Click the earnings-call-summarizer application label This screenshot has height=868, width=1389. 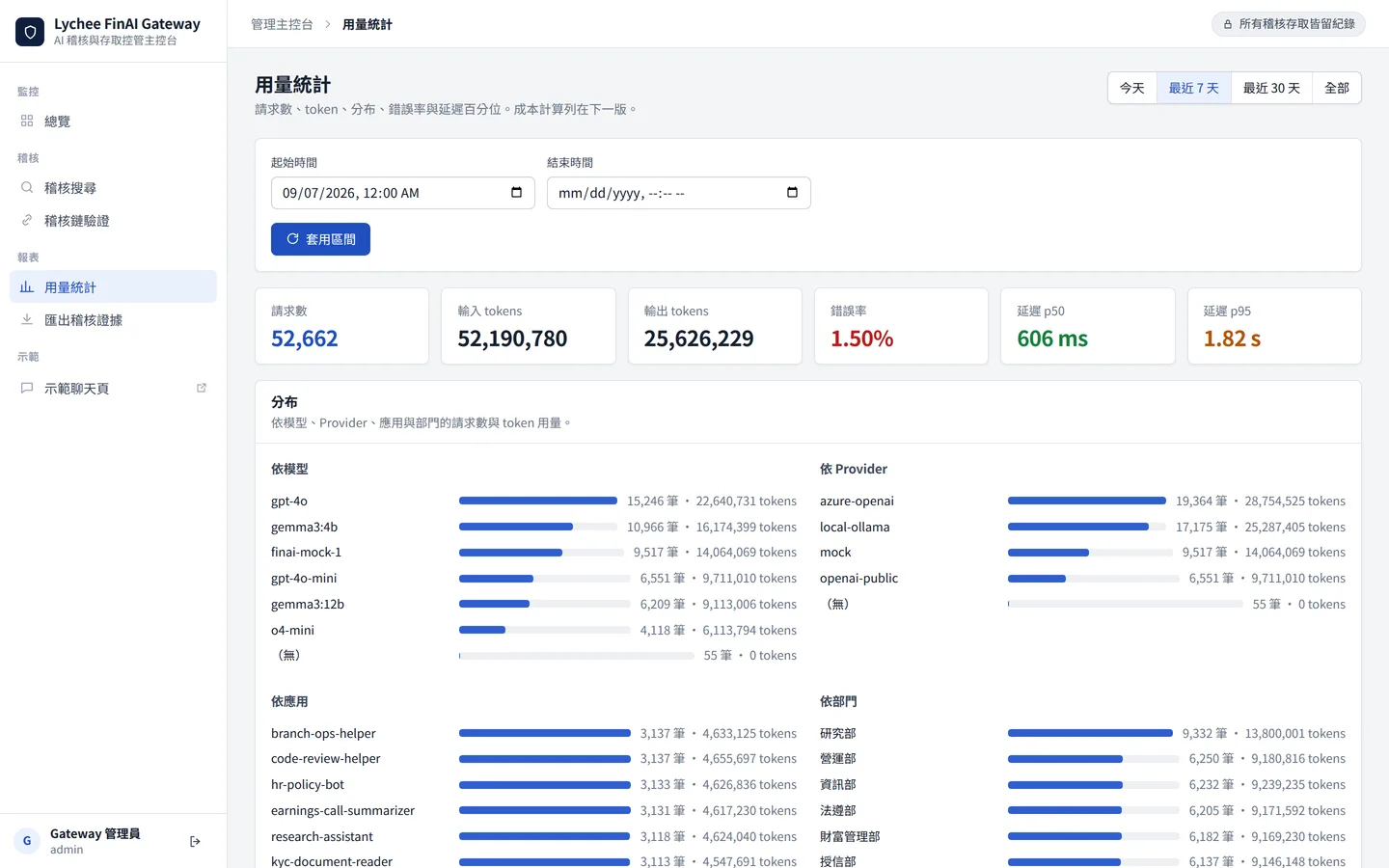[x=342, y=810]
